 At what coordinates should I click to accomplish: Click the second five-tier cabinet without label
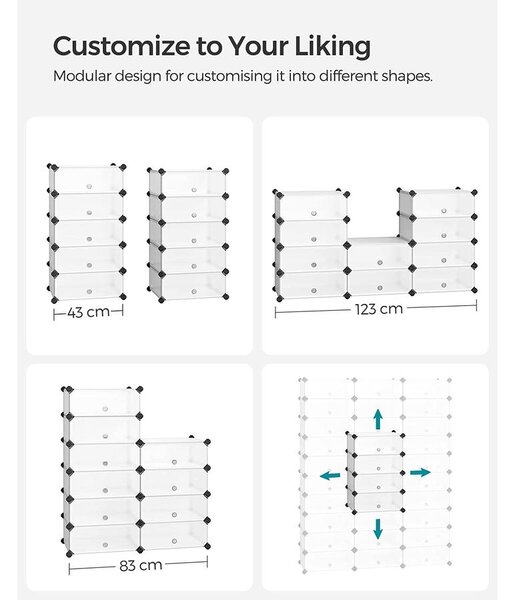(188, 235)
